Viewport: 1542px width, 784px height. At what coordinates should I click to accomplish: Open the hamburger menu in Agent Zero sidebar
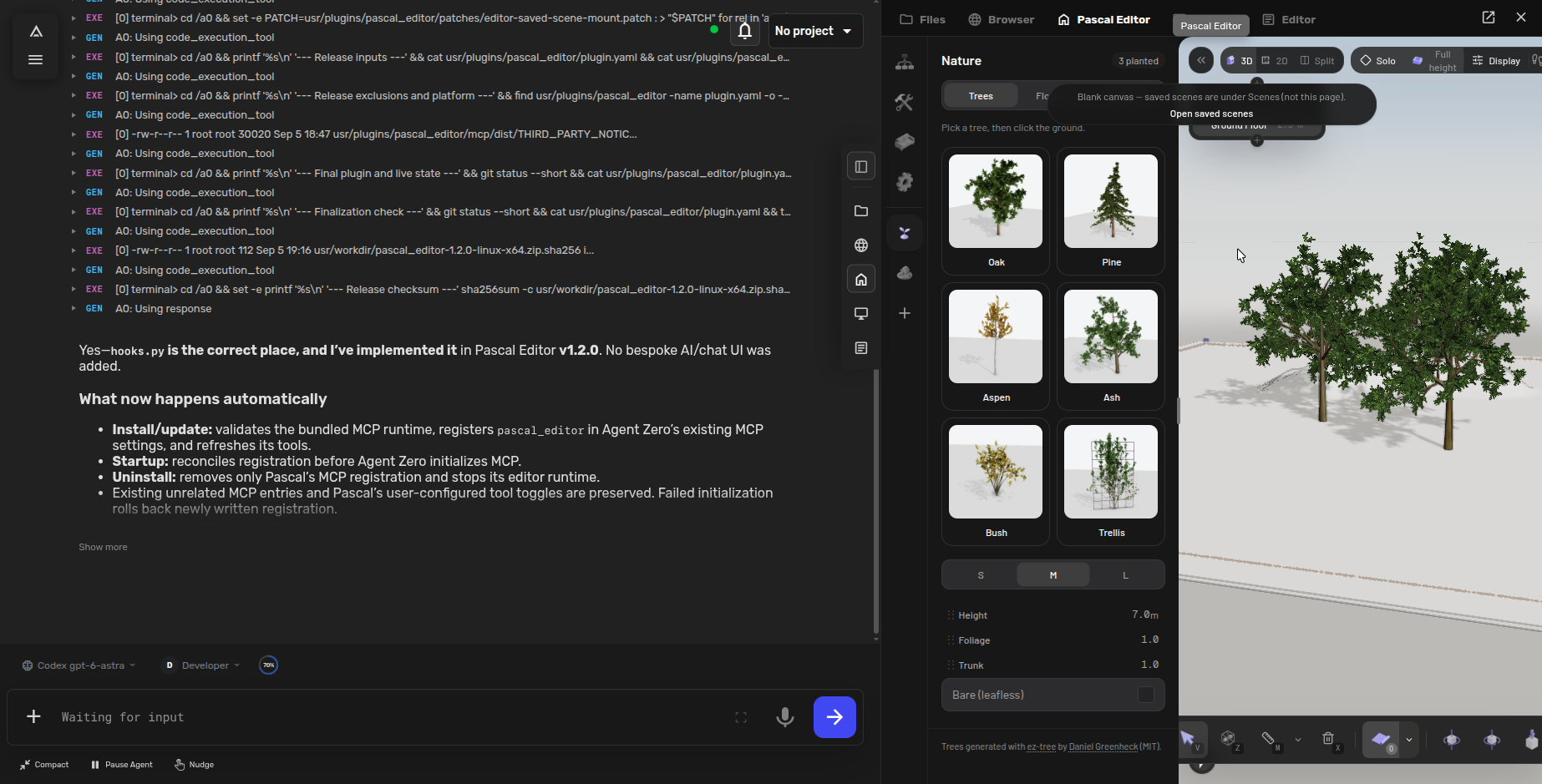(x=35, y=59)
